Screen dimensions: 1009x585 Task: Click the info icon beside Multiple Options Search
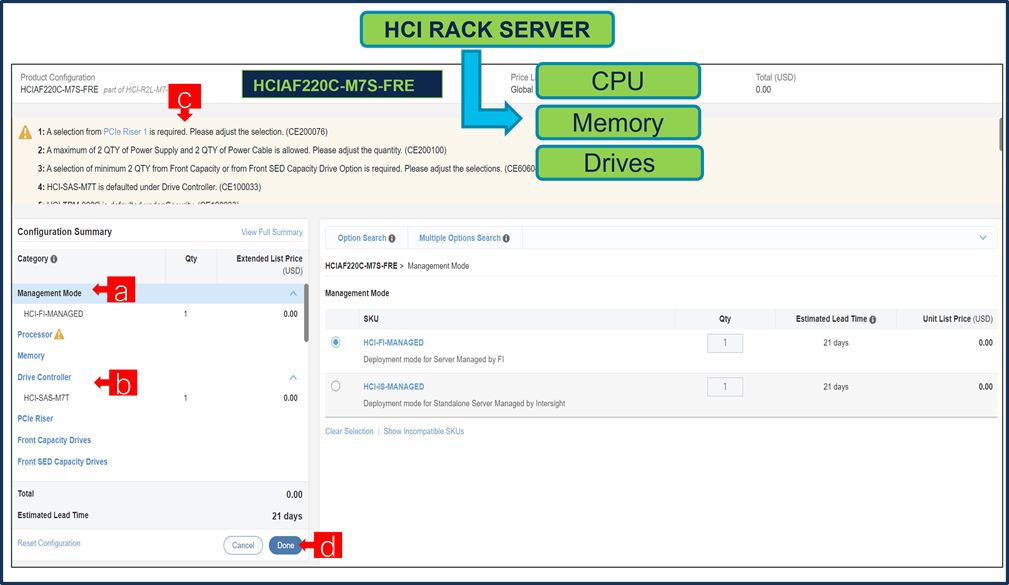(506, 239)
